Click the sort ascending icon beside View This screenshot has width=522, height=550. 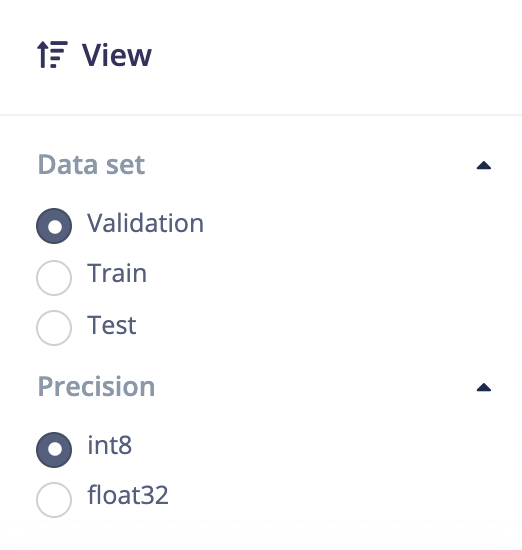[52, 54]
